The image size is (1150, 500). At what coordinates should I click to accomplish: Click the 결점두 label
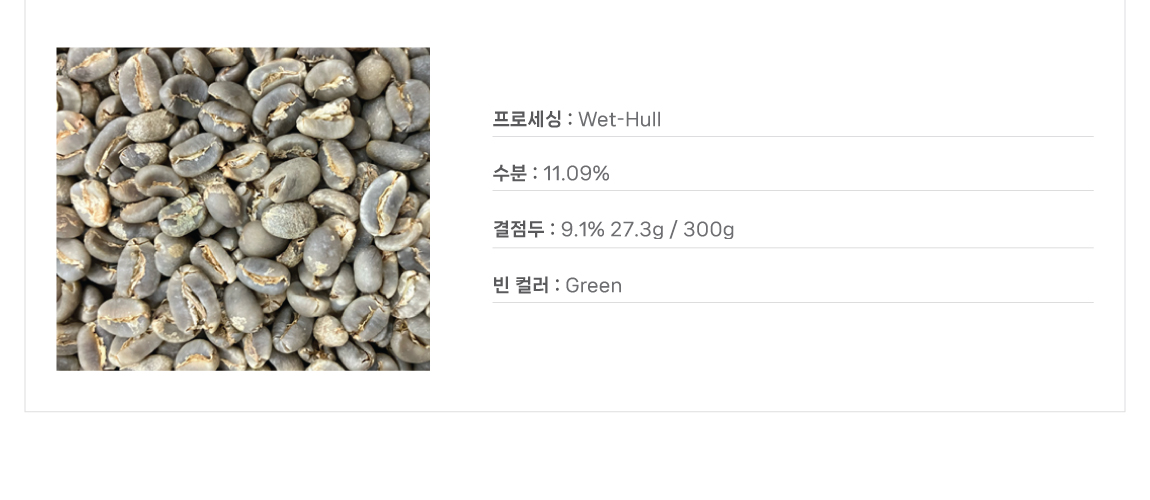click(x=518, y=230)
